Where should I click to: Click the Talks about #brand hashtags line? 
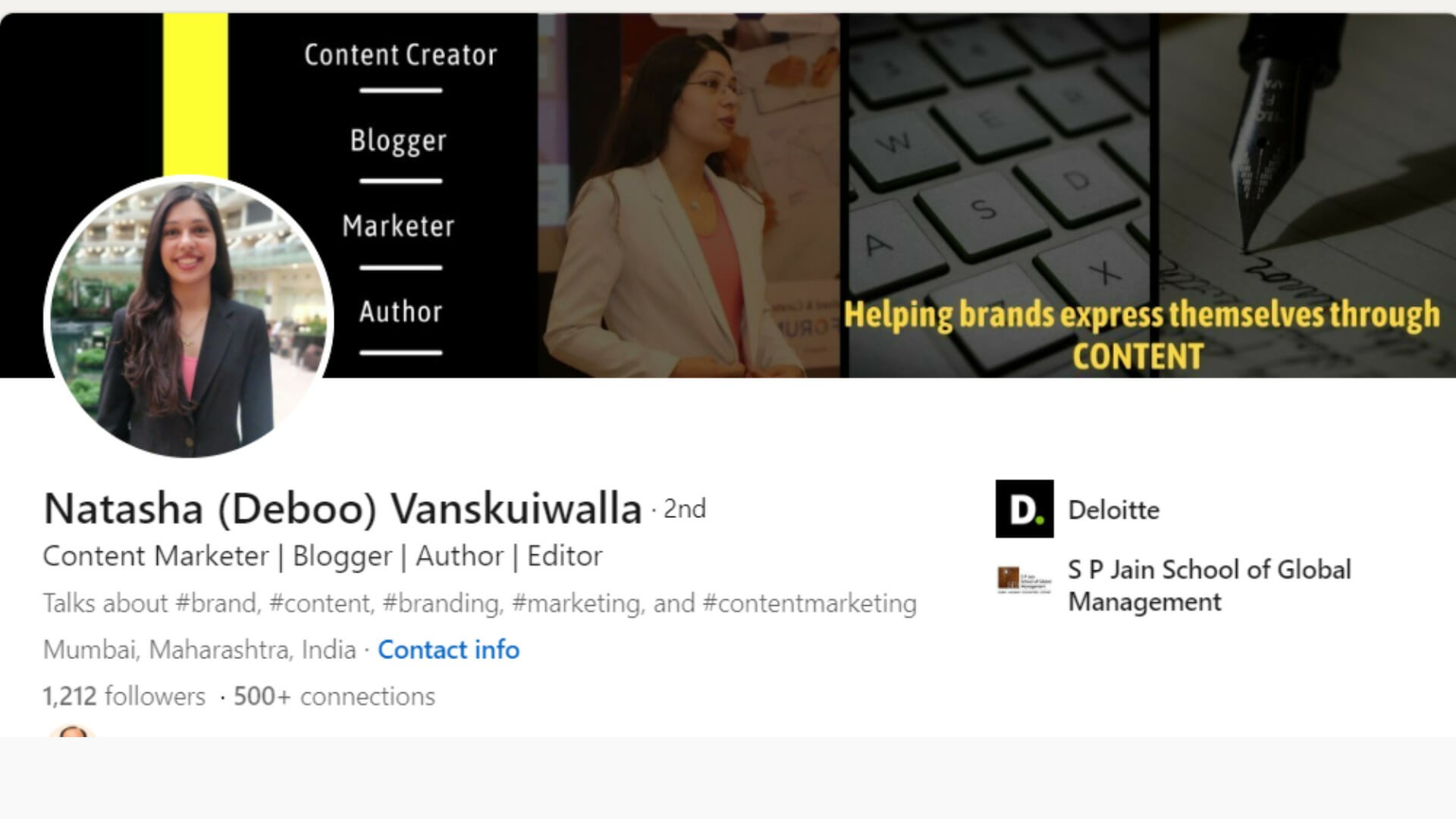tap(479, 604)
